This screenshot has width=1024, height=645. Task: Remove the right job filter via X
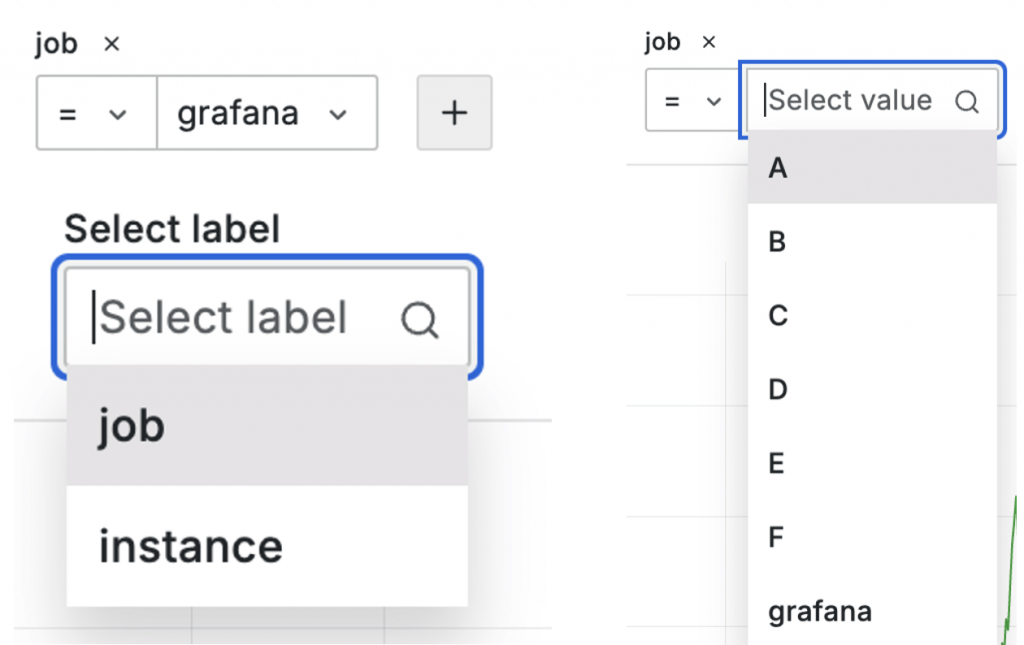709,42
